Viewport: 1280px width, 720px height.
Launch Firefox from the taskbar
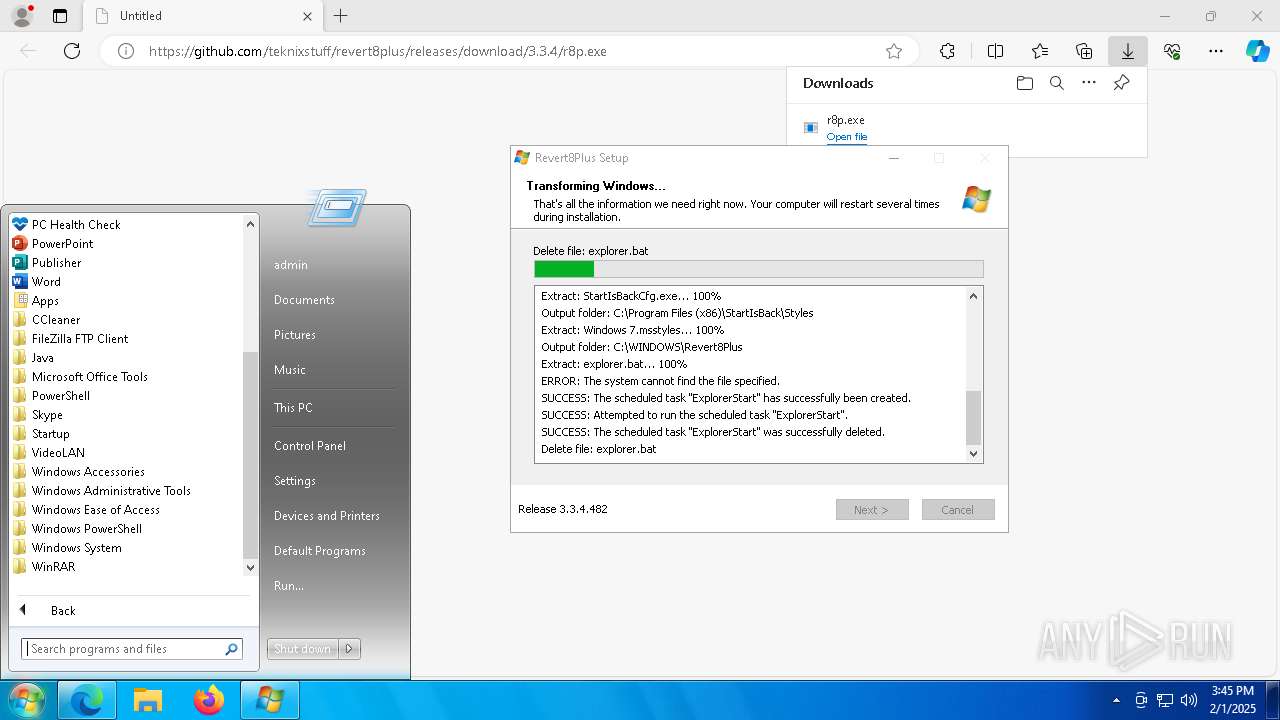(x=209, y=700)
